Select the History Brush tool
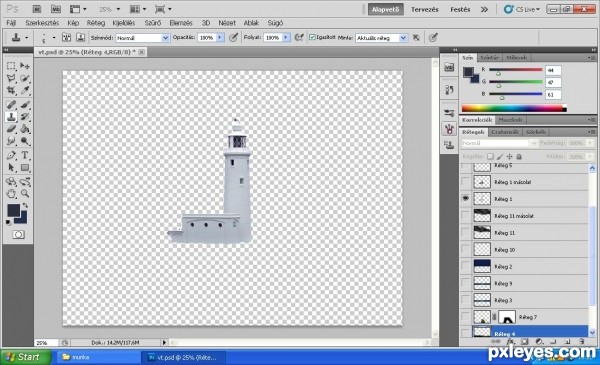Viewport: 600px width, 365px height. 25,117
